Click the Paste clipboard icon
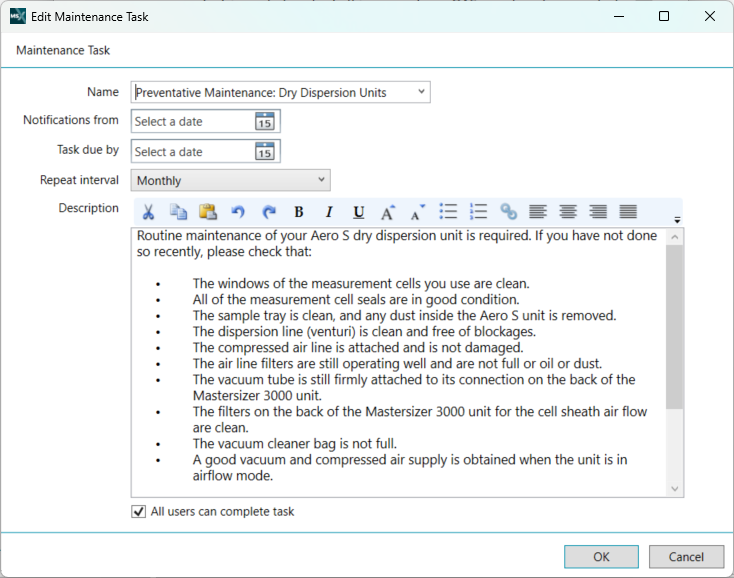Screen dimensions: 734x578 click(208, 212)
